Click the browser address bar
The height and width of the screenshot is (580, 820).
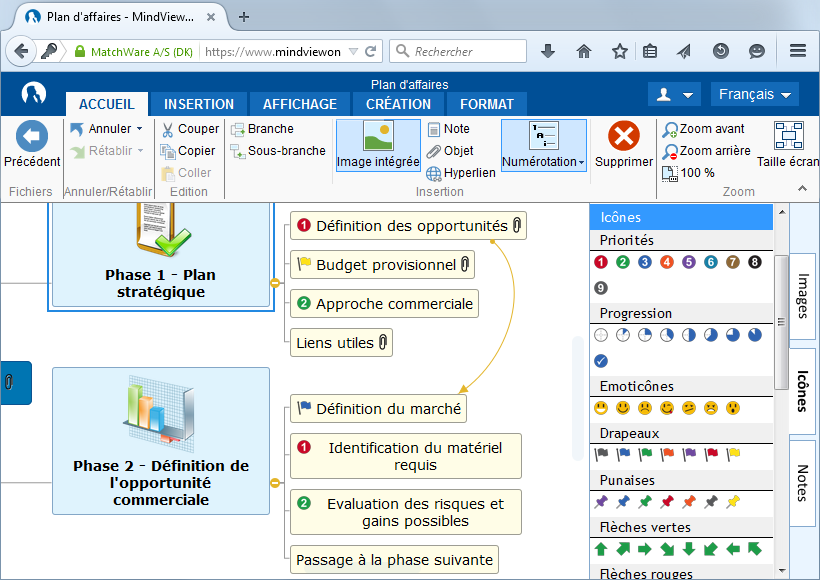pos(273,51)
